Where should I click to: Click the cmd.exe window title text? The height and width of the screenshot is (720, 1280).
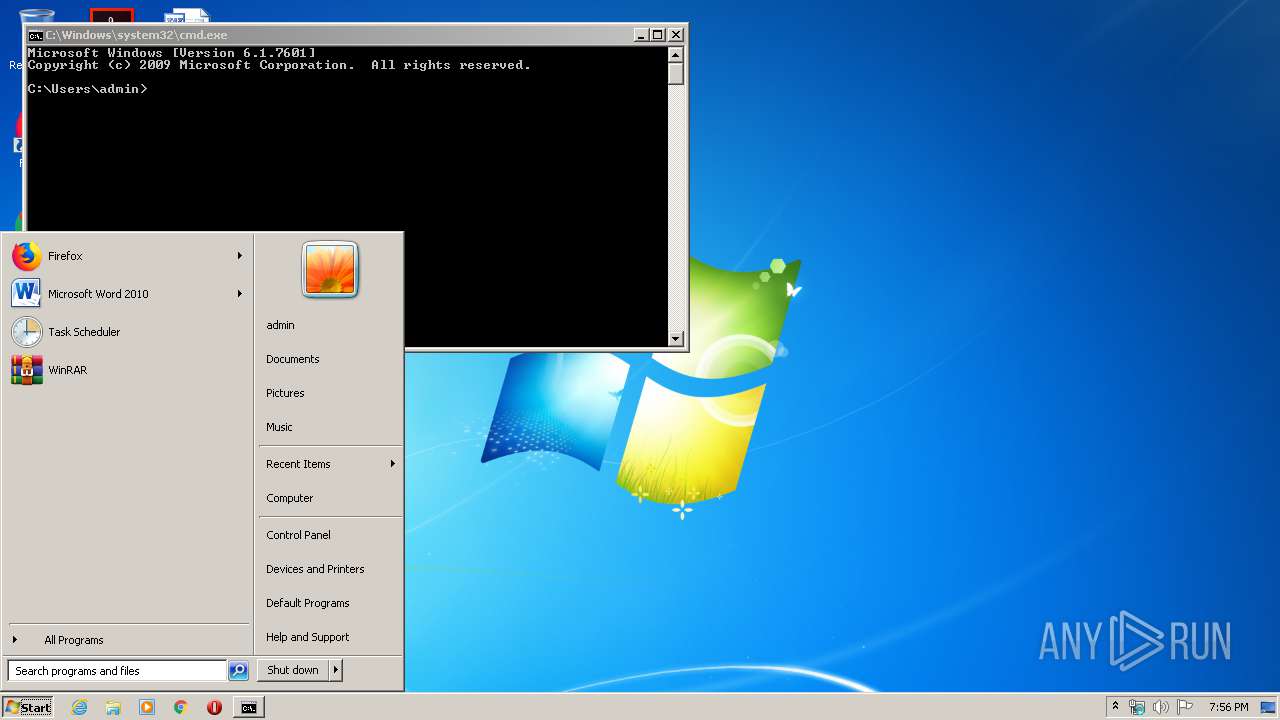(x=136, y=35)
